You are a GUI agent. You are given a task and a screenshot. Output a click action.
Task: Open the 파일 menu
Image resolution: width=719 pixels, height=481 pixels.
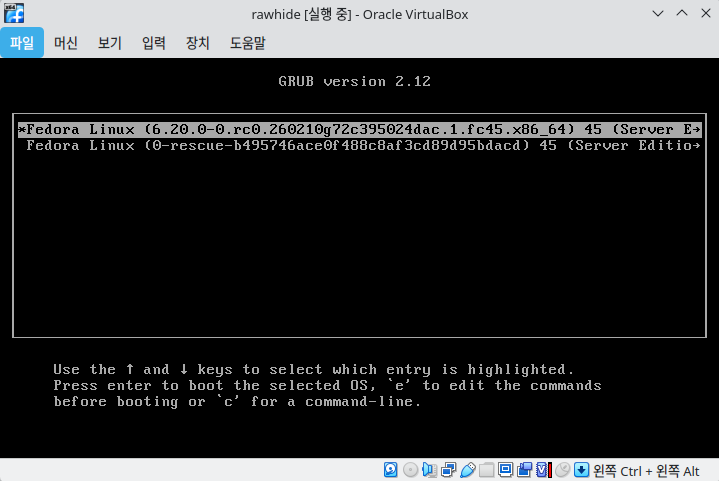click(x=22, y=43)
